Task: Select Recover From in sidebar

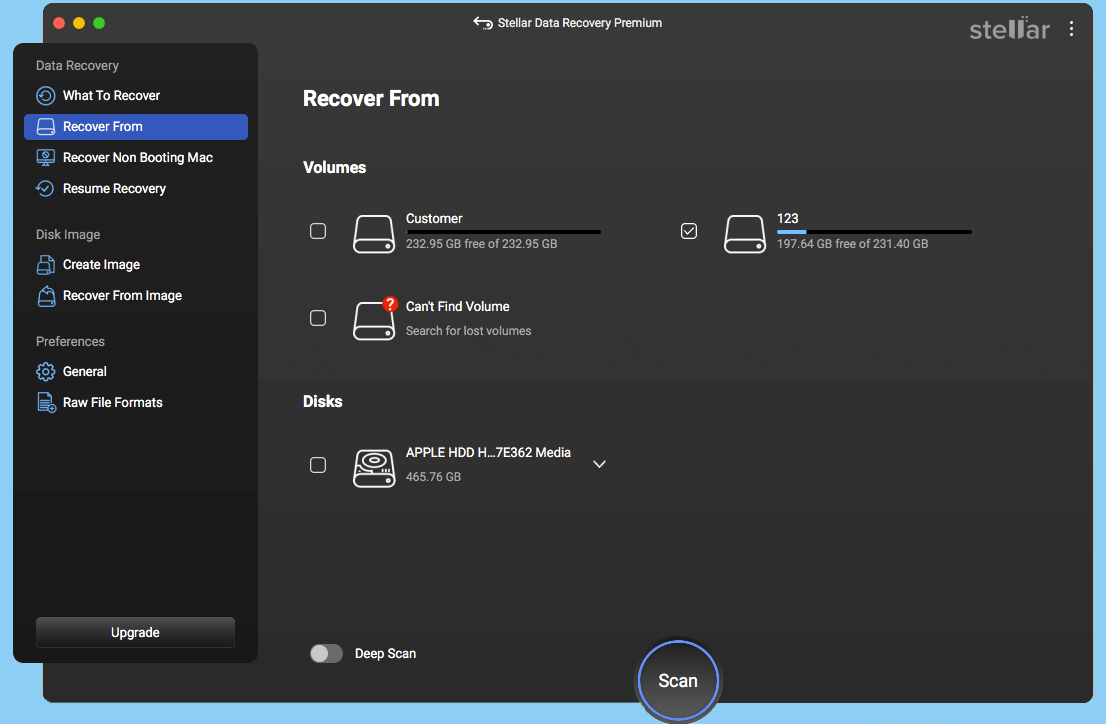Action: point(135,126)
